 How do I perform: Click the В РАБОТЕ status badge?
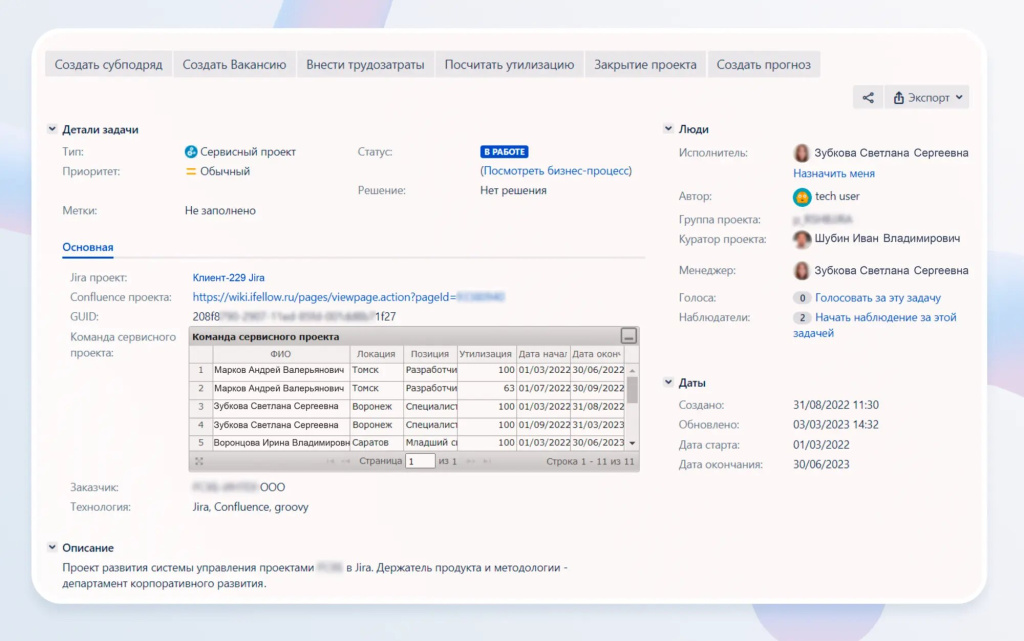(504, 151)
